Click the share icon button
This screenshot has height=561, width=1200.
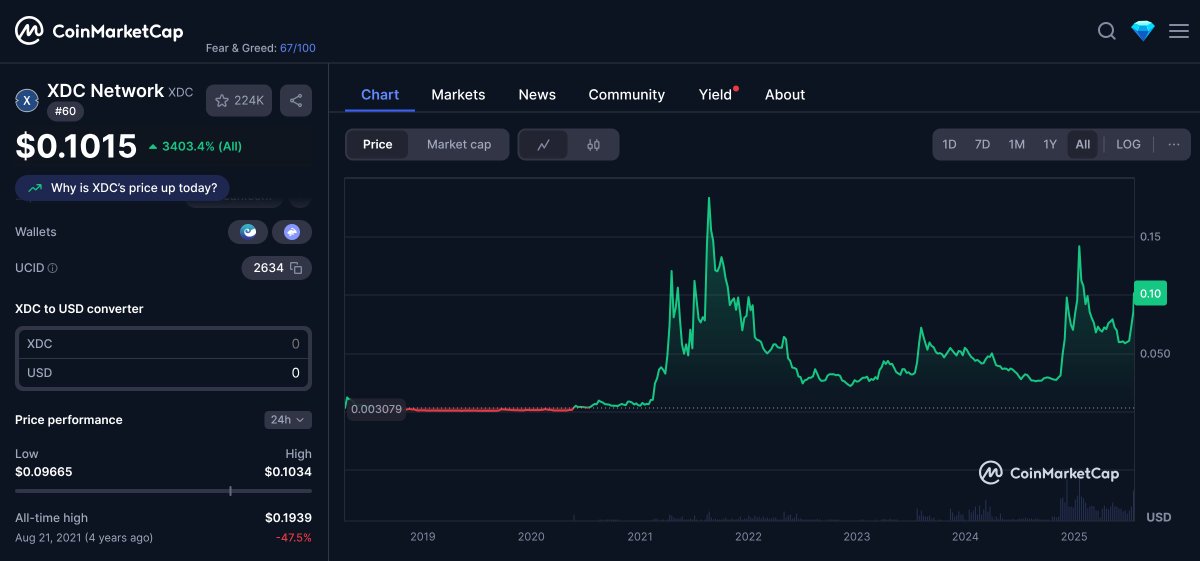(x=295, y=100)
